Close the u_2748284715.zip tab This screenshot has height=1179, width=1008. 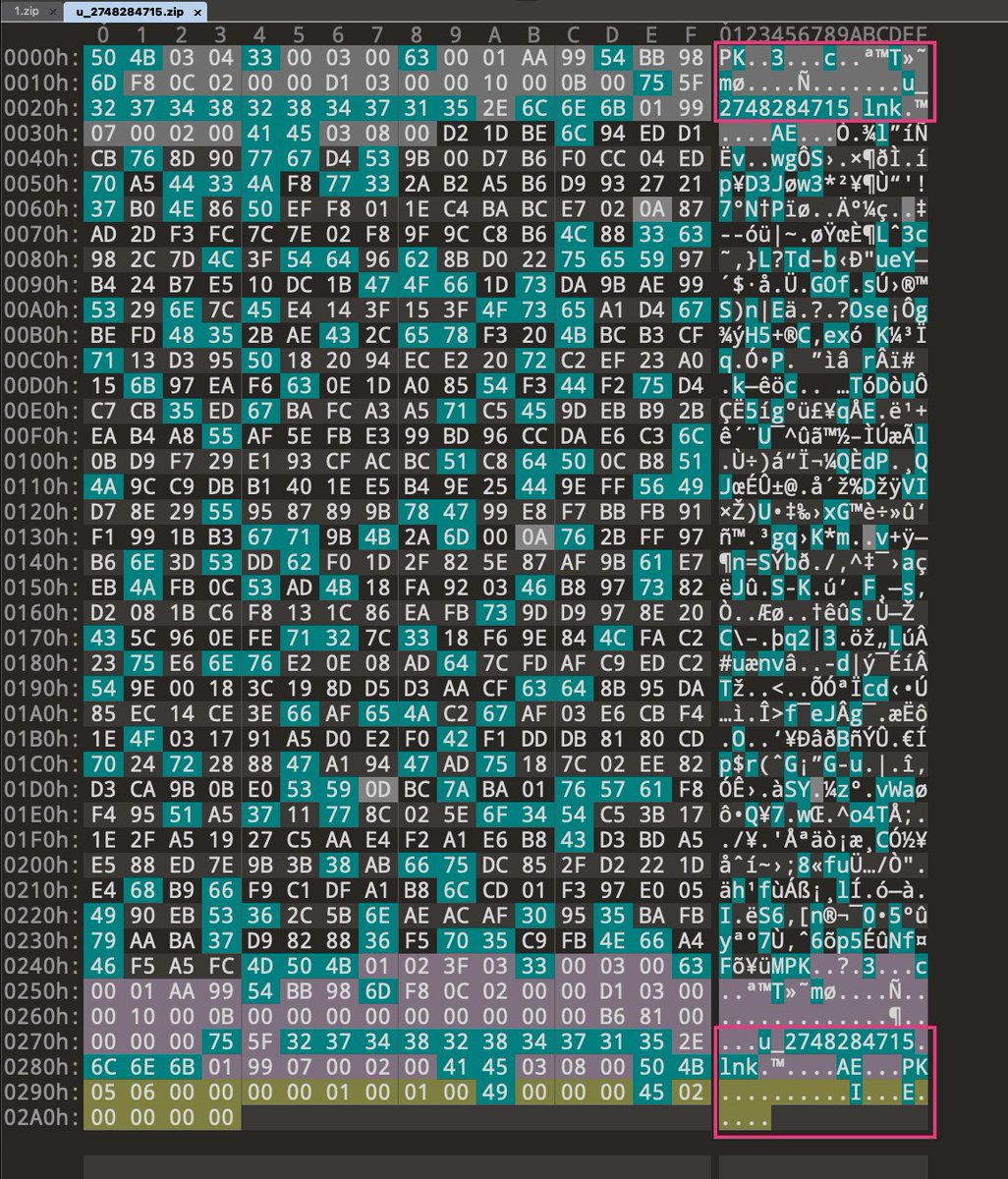197,14
